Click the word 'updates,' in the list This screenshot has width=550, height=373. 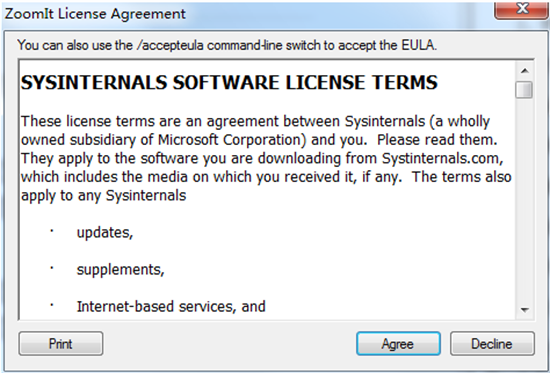point(105,233)
